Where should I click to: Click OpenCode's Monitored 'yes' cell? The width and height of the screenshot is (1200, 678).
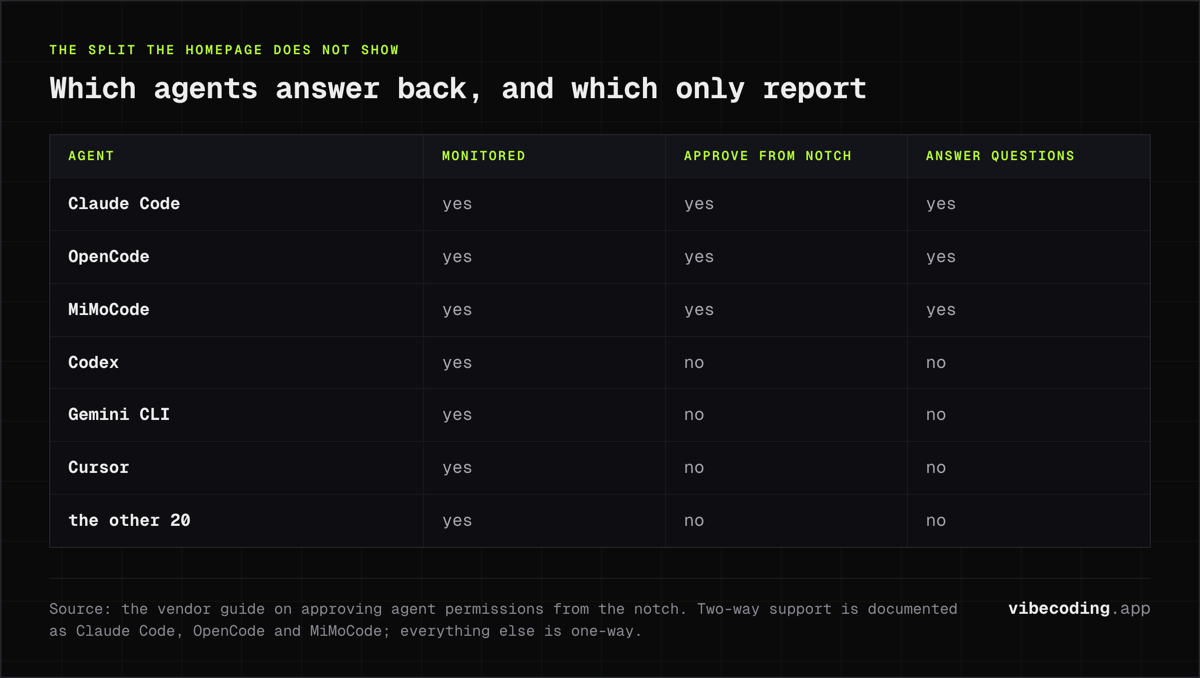click(x=457, y=258)
